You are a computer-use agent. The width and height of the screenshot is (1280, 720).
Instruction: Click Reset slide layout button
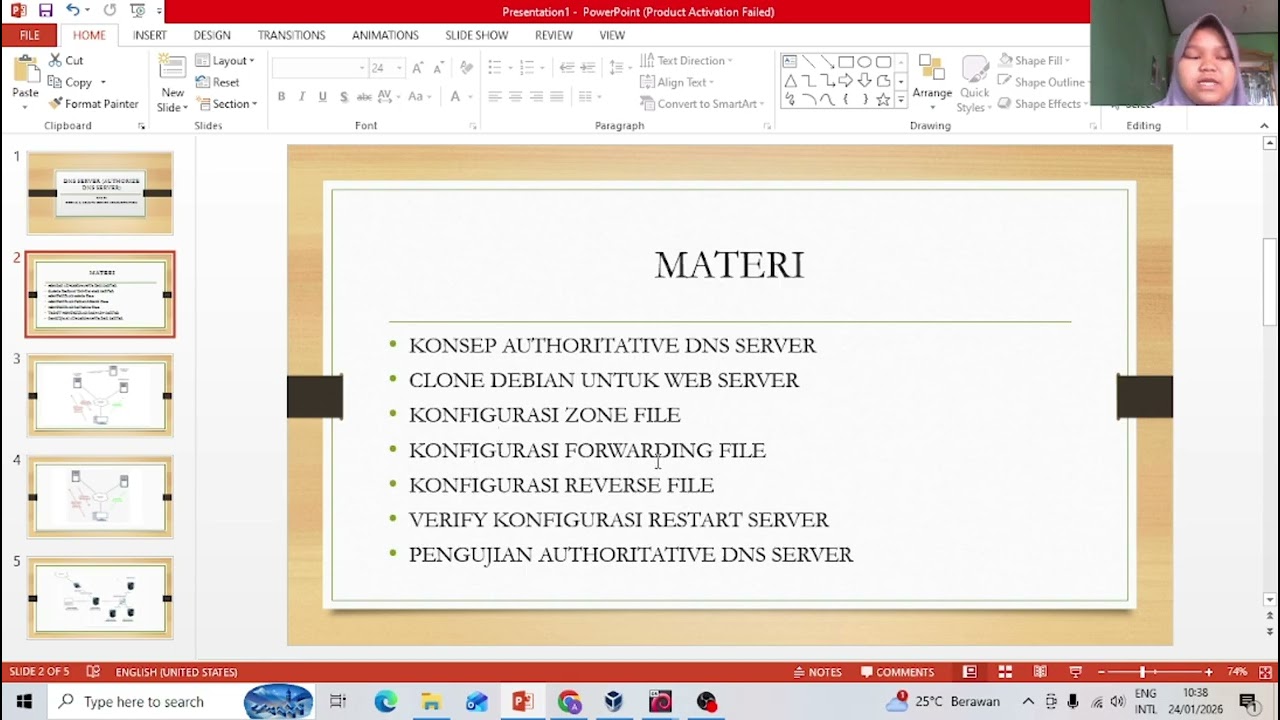[217, 82]
